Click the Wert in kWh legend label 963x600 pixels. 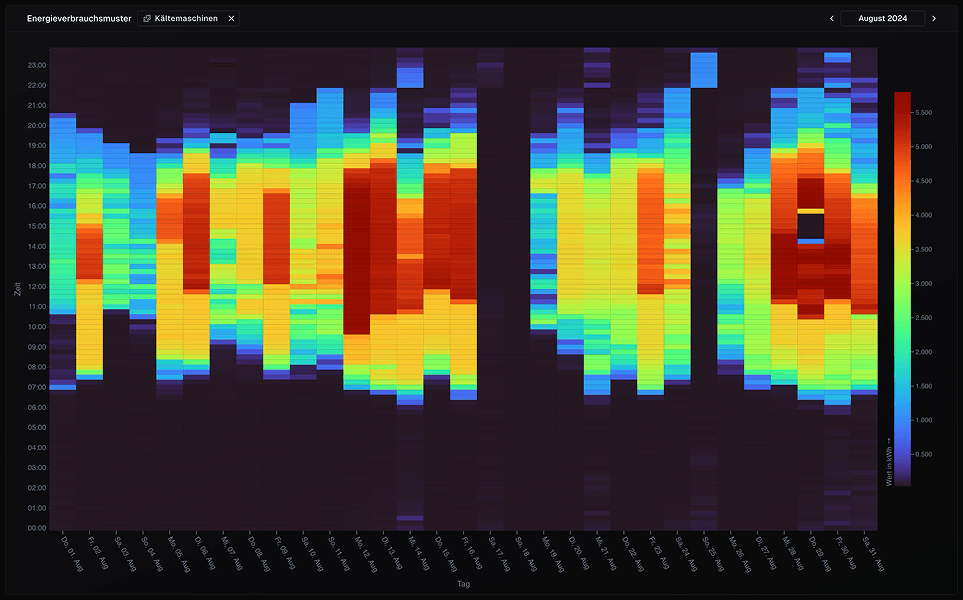click(x=888, y=461)
